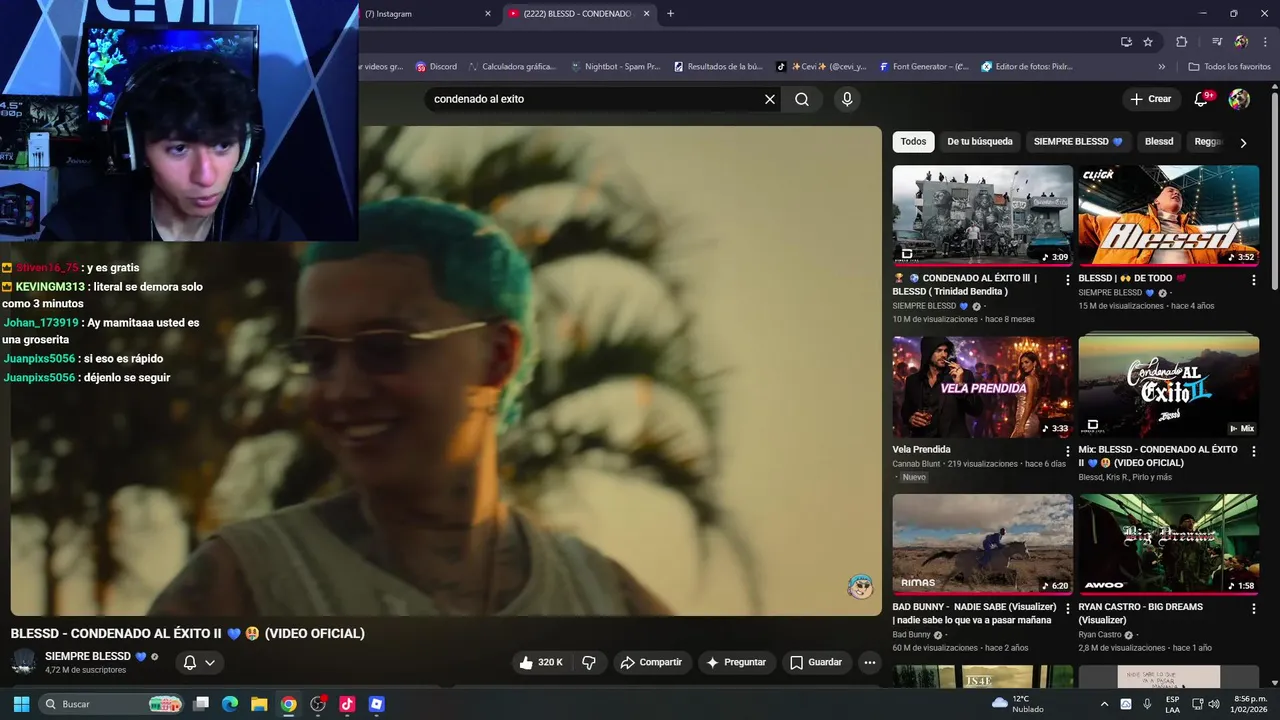Like the video with thumbs-up button
Viewport: 1280px width, 720px height.
[x=541, y=662]
